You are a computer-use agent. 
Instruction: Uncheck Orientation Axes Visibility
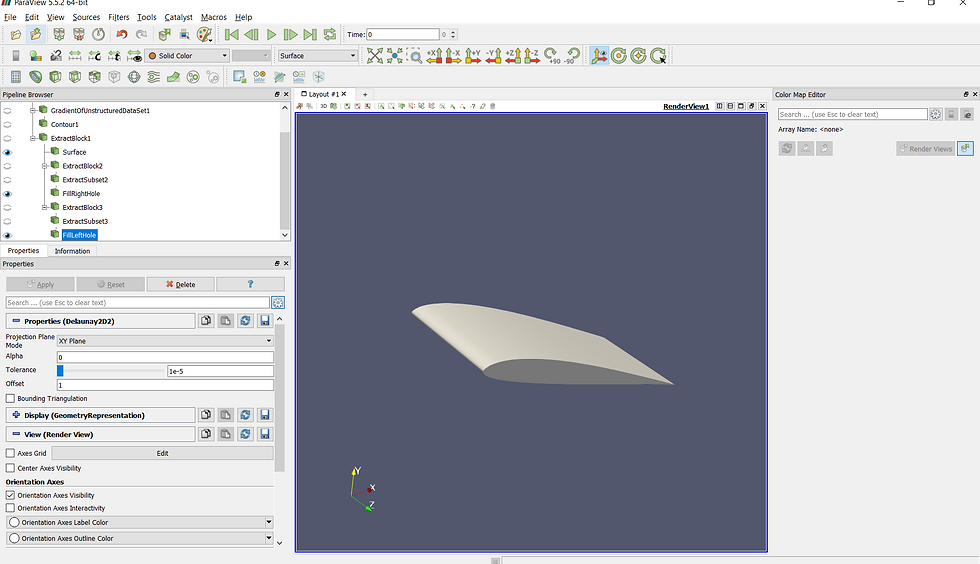pos(10,495)
